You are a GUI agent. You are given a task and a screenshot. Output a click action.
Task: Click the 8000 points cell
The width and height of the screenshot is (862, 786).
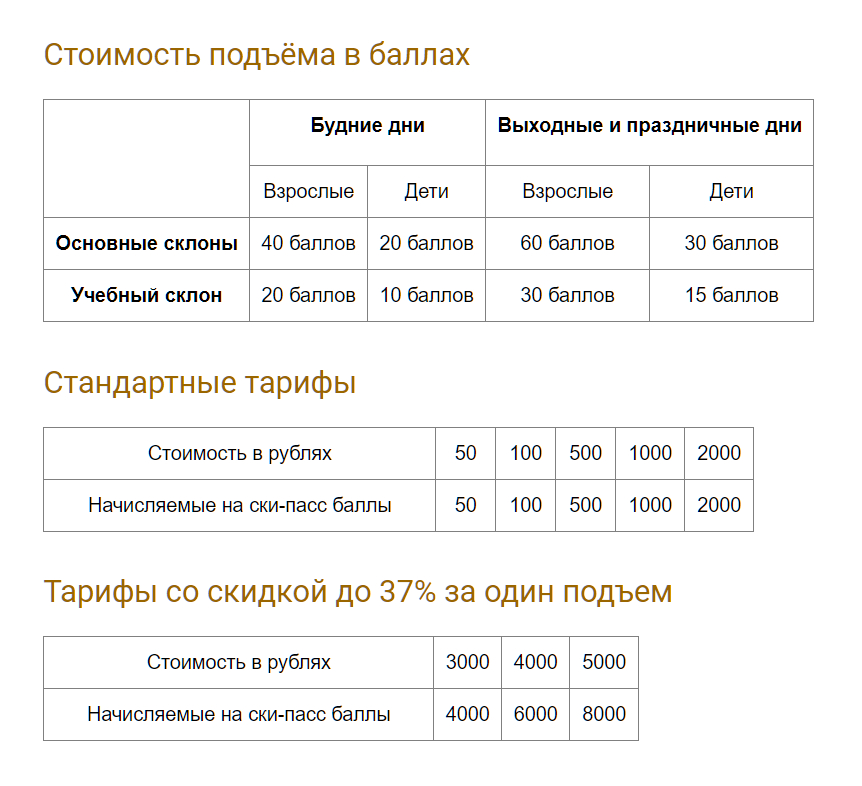coord(604,714)
